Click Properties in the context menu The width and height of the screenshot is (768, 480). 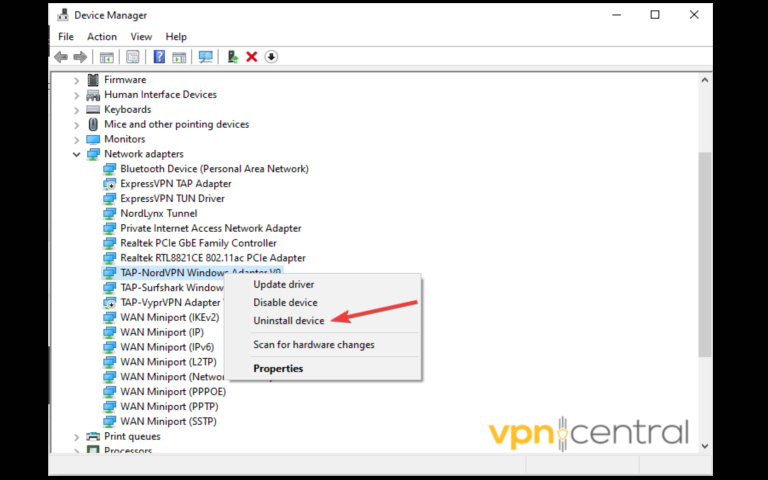coord(278,369)
